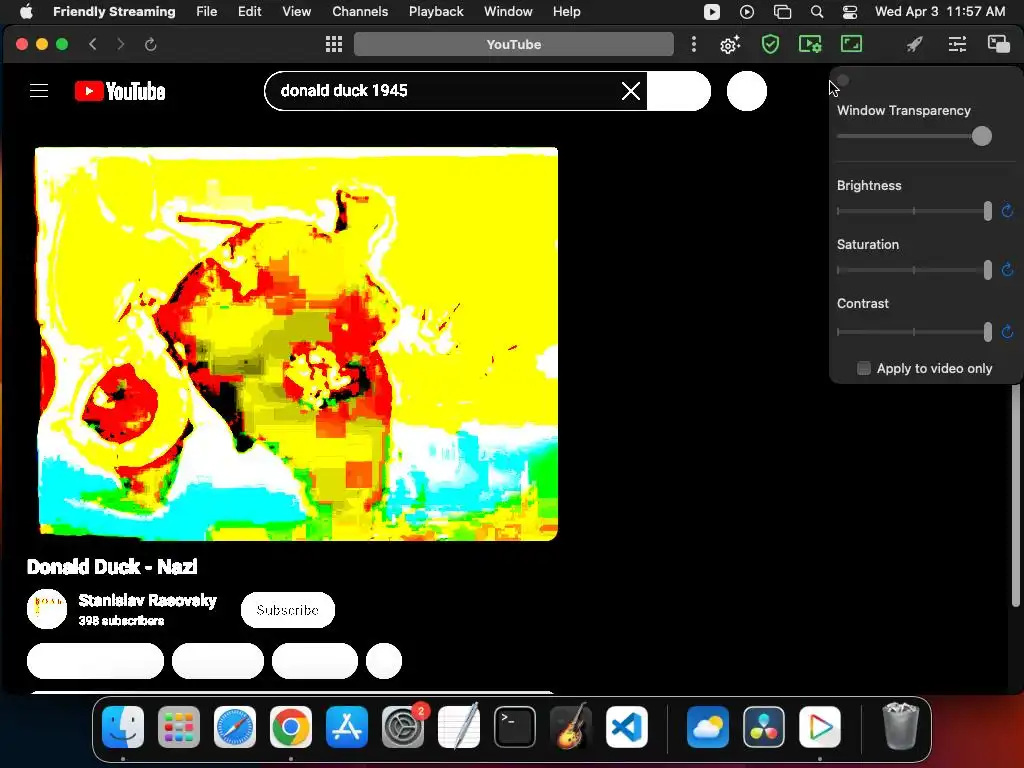Open Finder in the Dock
1024x768 pixels.
coord(123,726)
